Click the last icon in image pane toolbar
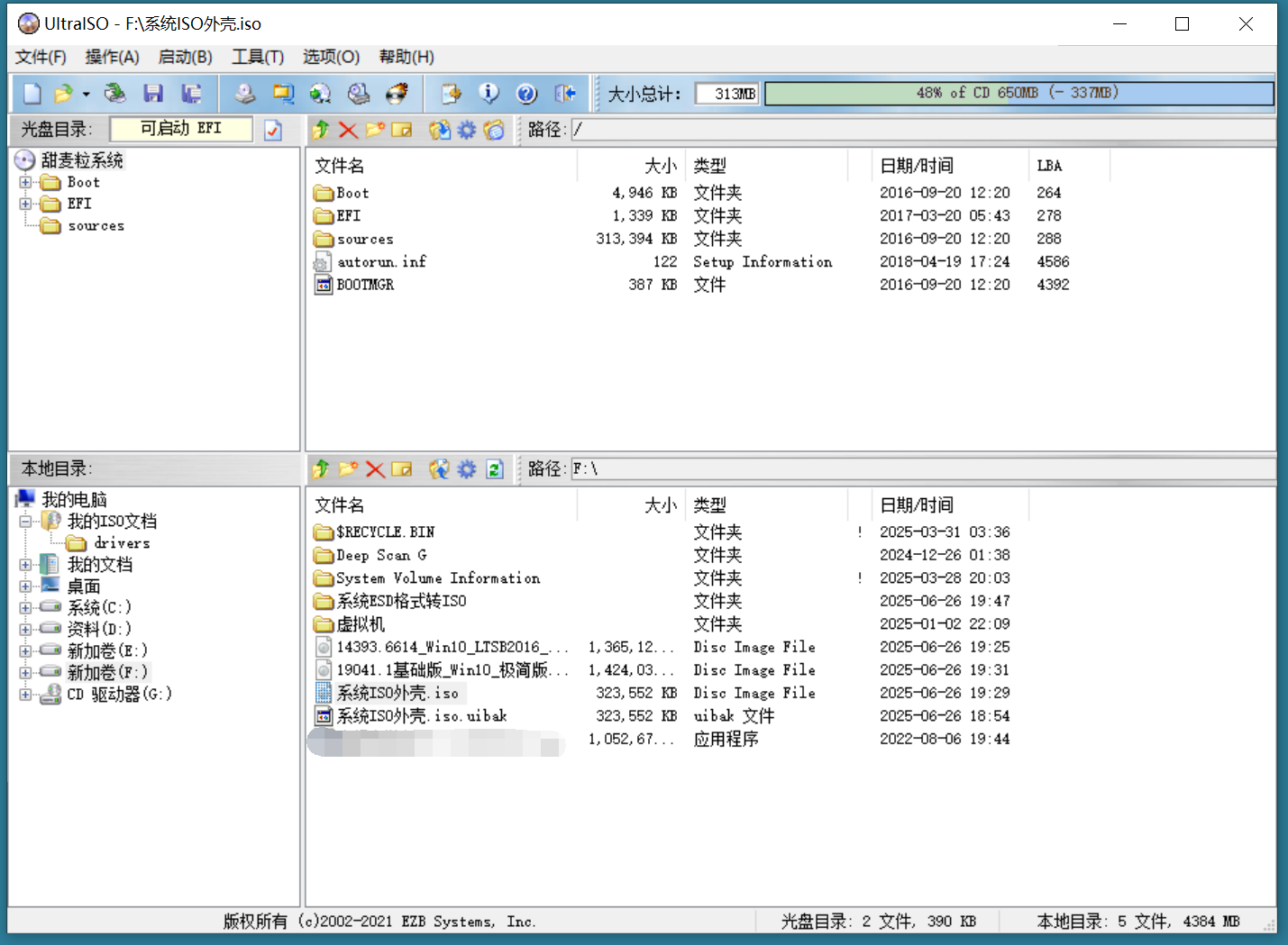The height and width of the screenshot is (945, 1288). pos(494,131)
